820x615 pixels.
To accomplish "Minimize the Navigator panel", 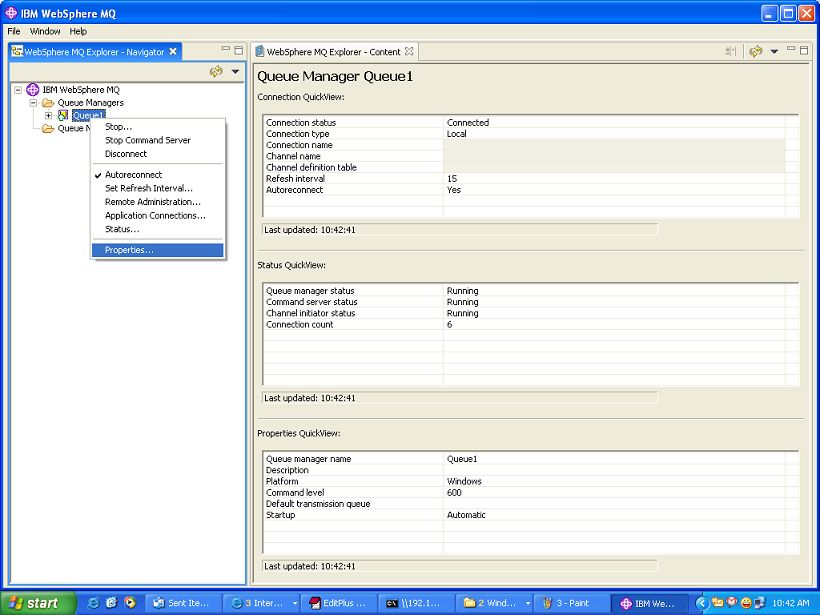I will [x=226, y=49].
